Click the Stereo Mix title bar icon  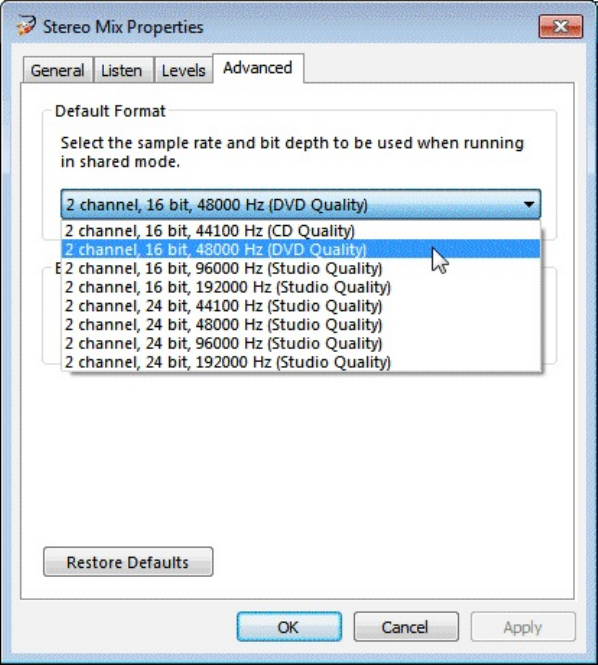point(26,25)
